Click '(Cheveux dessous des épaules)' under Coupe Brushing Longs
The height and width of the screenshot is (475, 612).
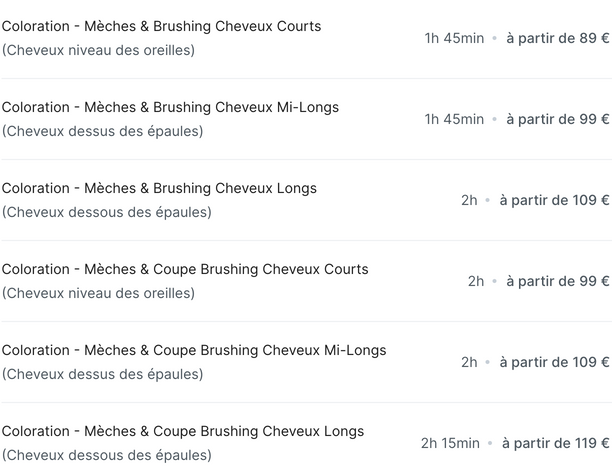point(107,455)
